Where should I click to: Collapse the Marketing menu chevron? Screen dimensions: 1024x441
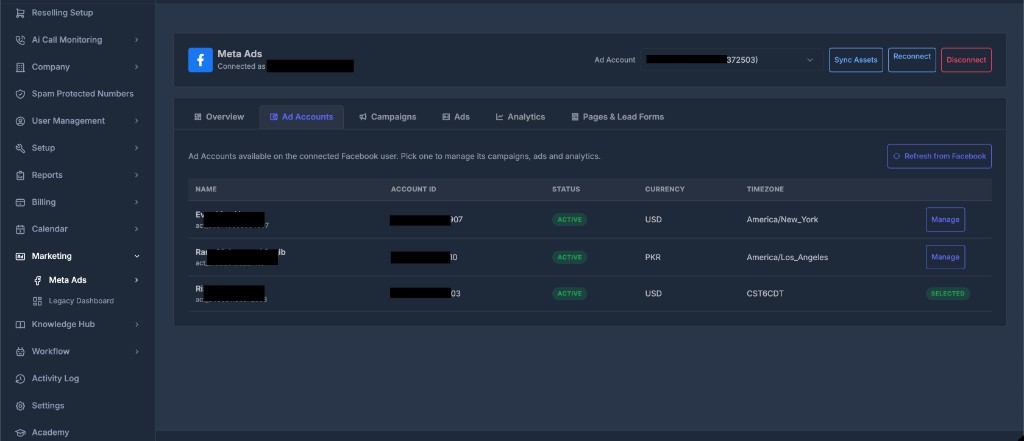(x=136, y=256)
